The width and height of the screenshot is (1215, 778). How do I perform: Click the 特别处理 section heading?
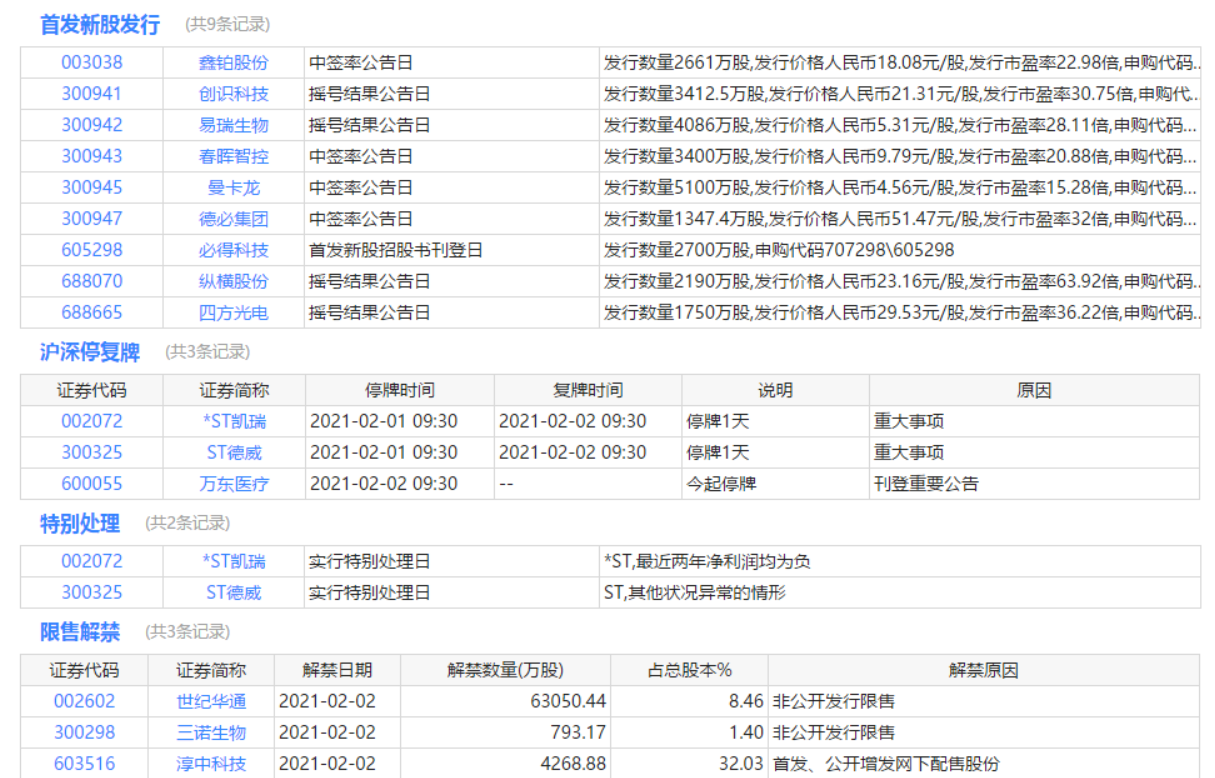[80, 523]
